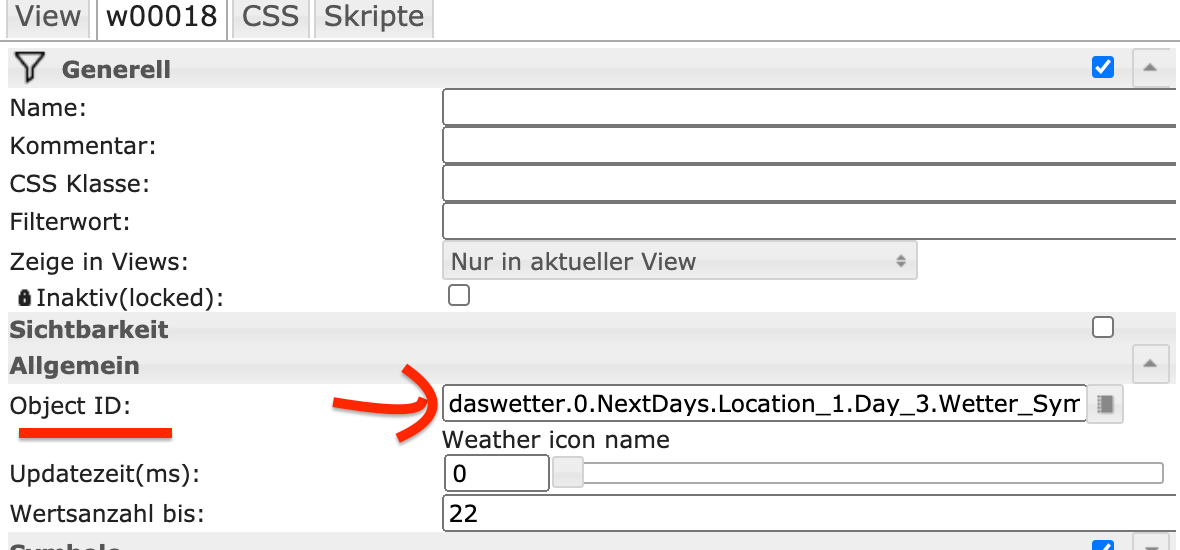The width and height of the screenshot is (1180, 550).
Task: Click the Updatezeit(ms) number field
Action: (496, 473)
